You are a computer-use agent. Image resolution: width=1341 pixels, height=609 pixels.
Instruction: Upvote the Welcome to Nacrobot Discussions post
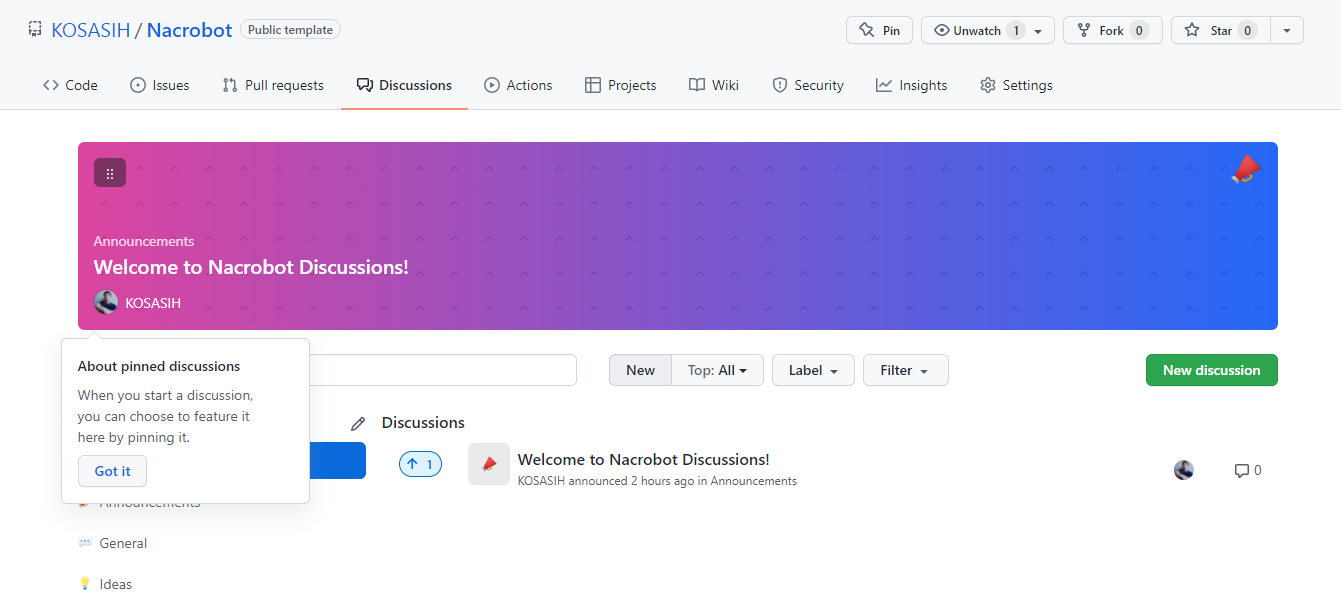(x=420, y=464)
